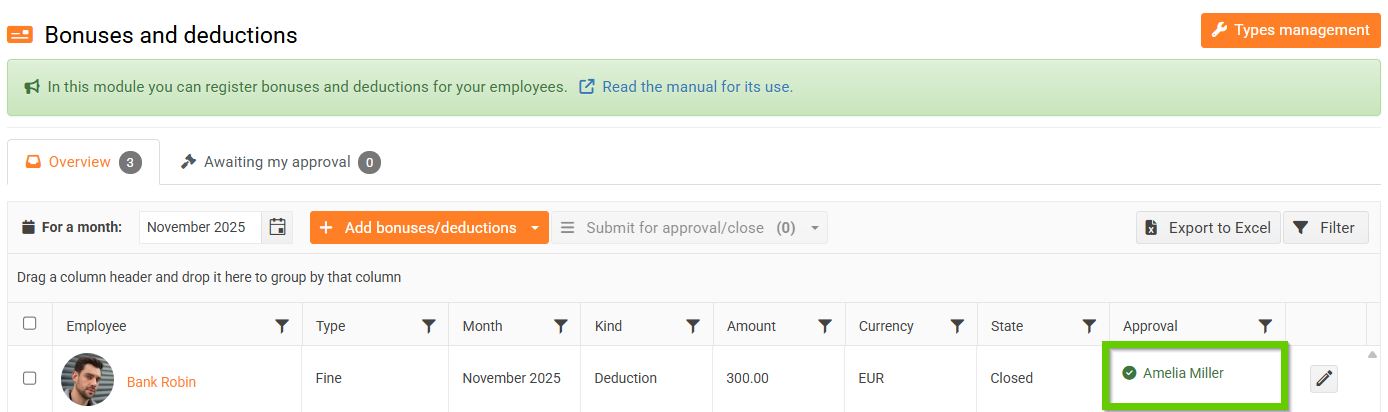Image resolution: width=1388 pixels, height=412 pixels.
Task: Open the Approval column filter icon
Action: coord(1265,326)
